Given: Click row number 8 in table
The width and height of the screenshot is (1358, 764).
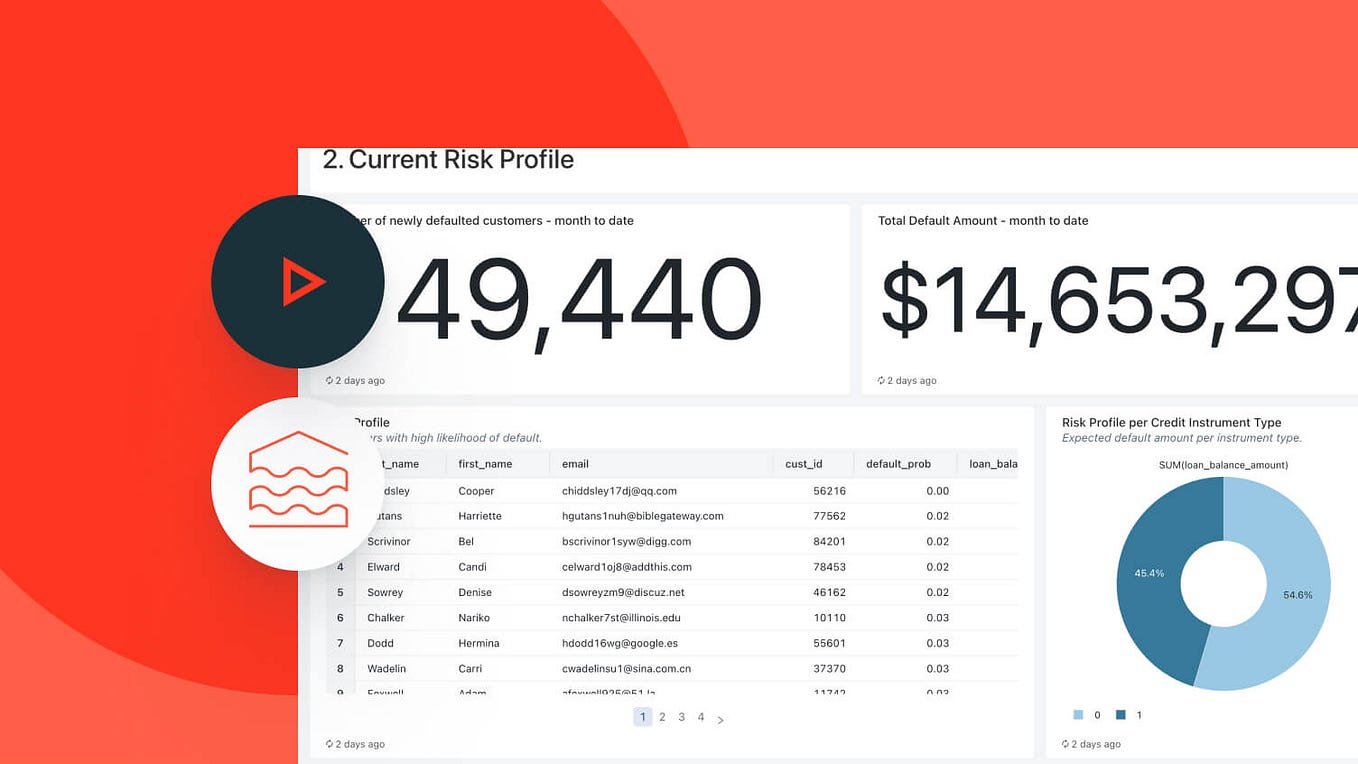Looking at the screenshot, I should [x=340, y=668].
